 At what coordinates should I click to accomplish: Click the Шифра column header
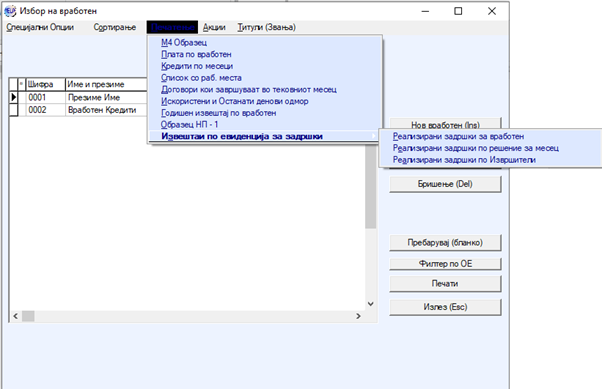coord(45,84)
